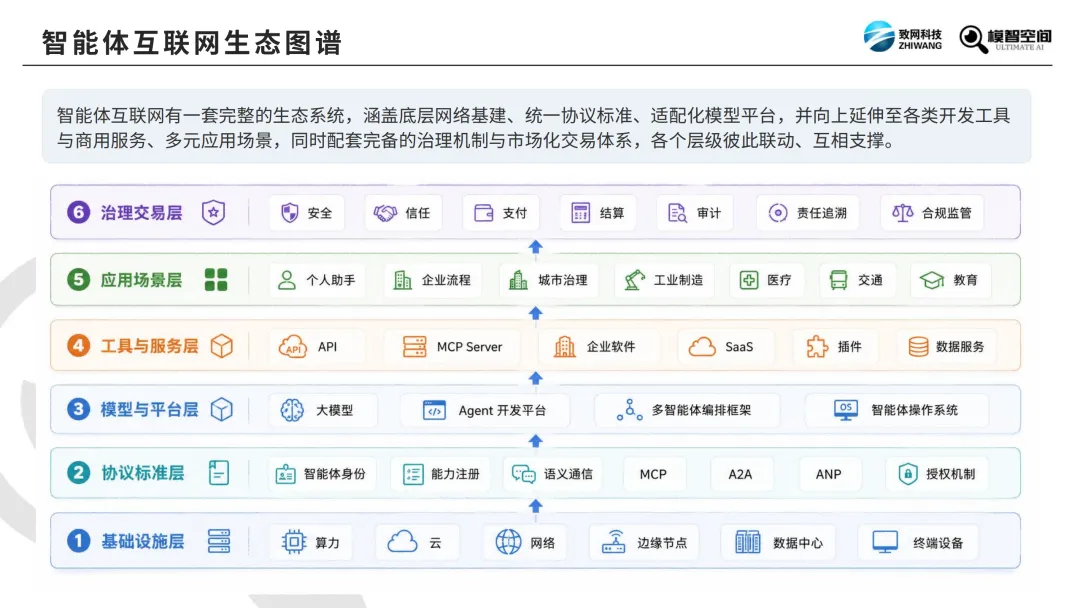The height and width of the screenshot is (608, 1080).
Task: Click the nodes icon for 多智能体编排框架
Action: point(630,410)
